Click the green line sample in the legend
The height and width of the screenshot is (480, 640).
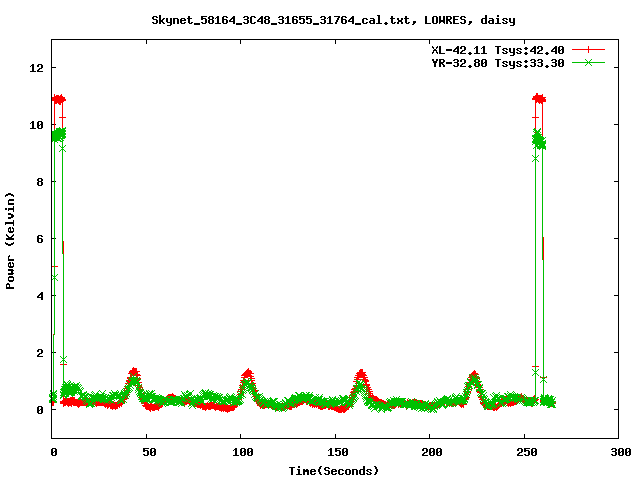pyautogui.click(x=588, y=62)
